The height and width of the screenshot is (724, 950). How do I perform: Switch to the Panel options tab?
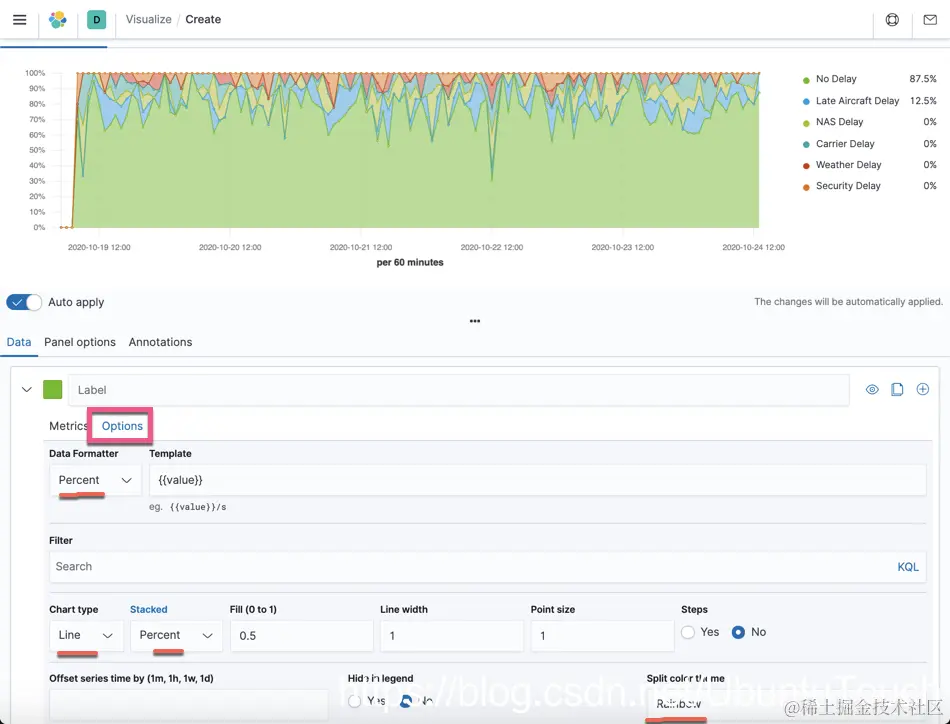(x=80, y=342)
